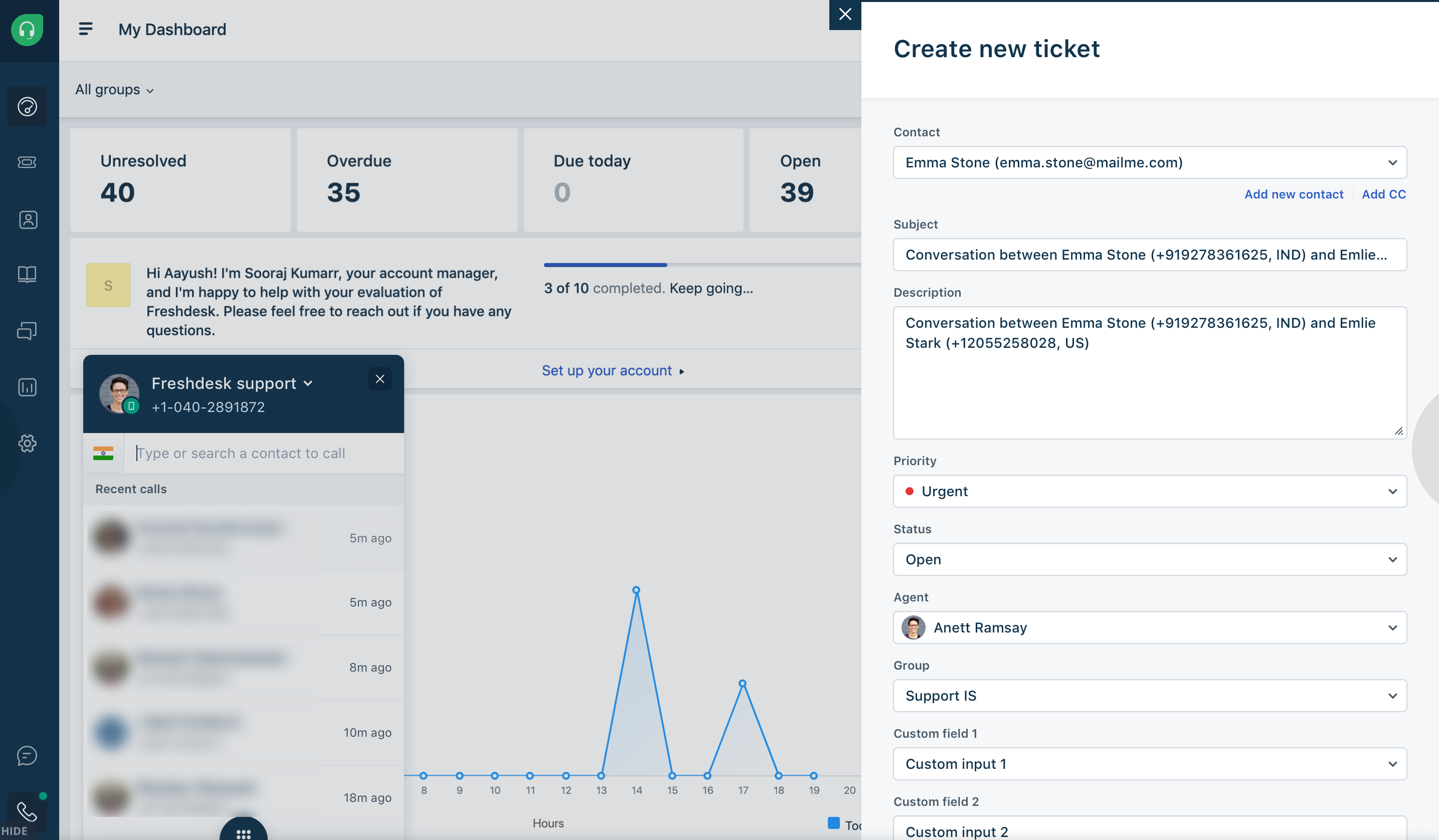
Task: Expand the All groups filter dropdown
Action: point(114,90)
